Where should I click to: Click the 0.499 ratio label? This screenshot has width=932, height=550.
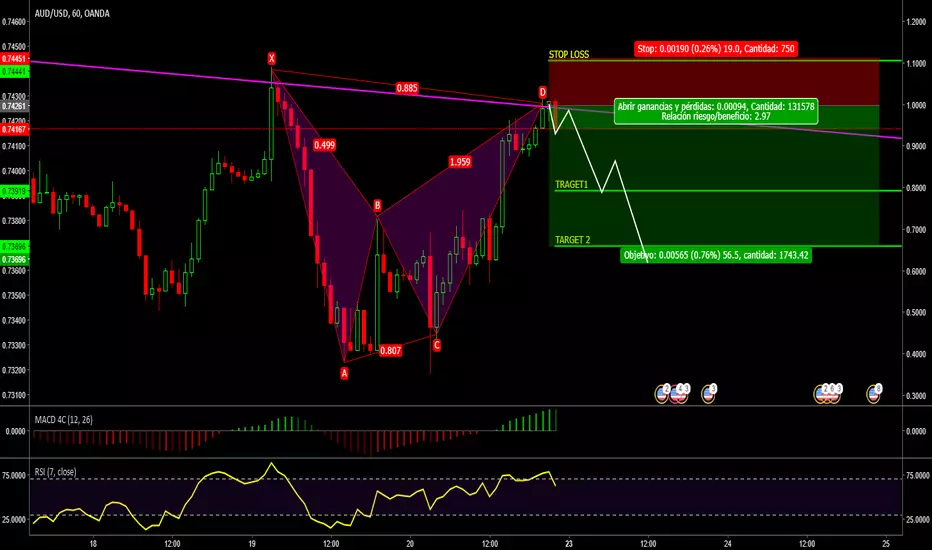[325, 144]
